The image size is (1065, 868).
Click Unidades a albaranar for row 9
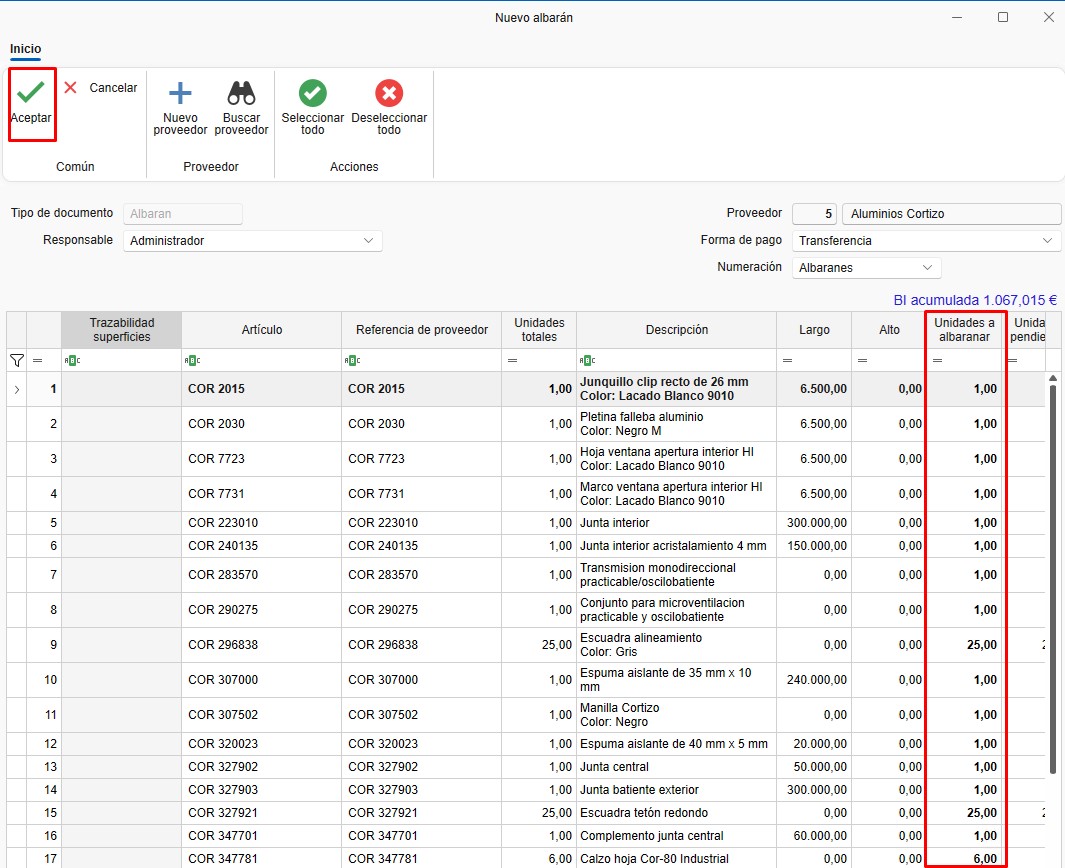pyautogui.click(x=964, y=645)
